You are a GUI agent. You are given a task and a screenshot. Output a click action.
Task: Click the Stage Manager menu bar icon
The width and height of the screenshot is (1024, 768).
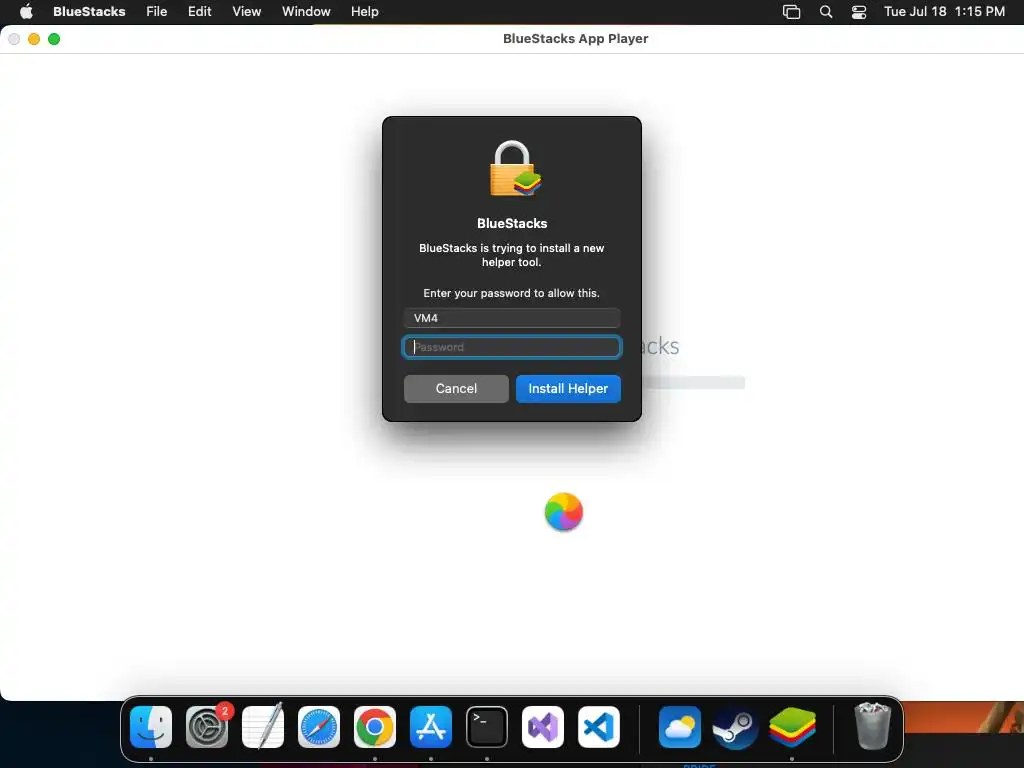click(791, 12)
